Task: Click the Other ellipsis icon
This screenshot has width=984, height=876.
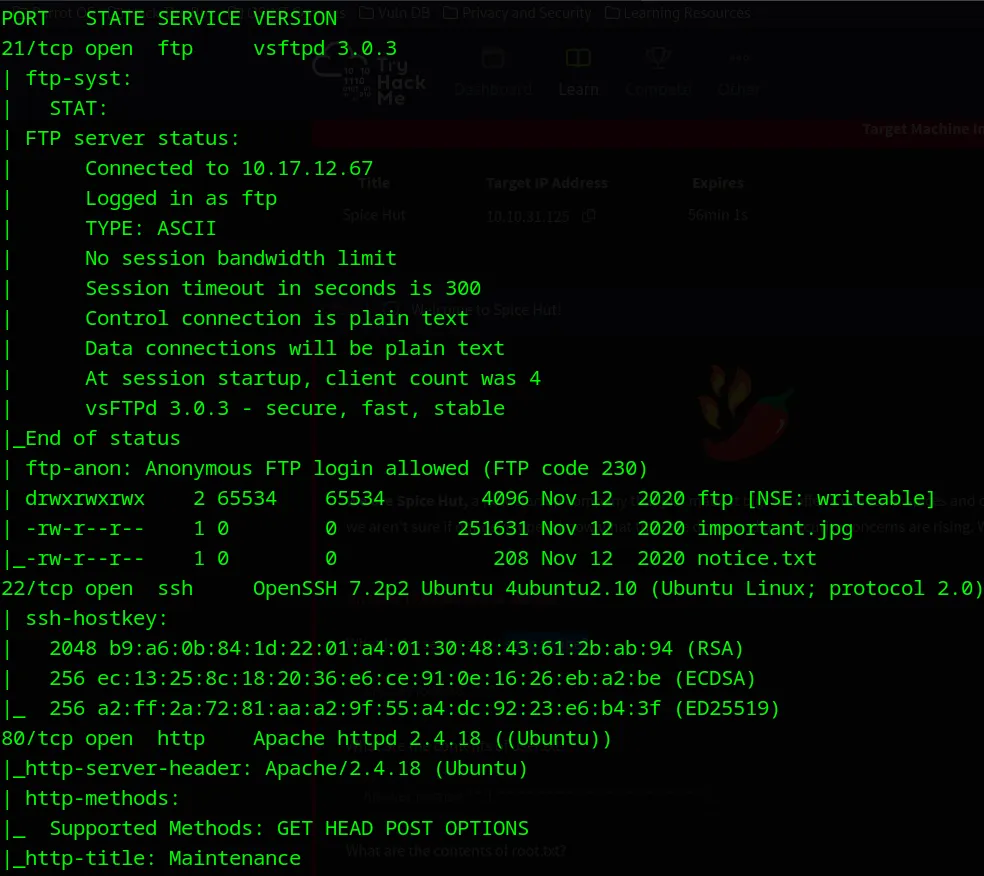Action: [x=739, y=60]
